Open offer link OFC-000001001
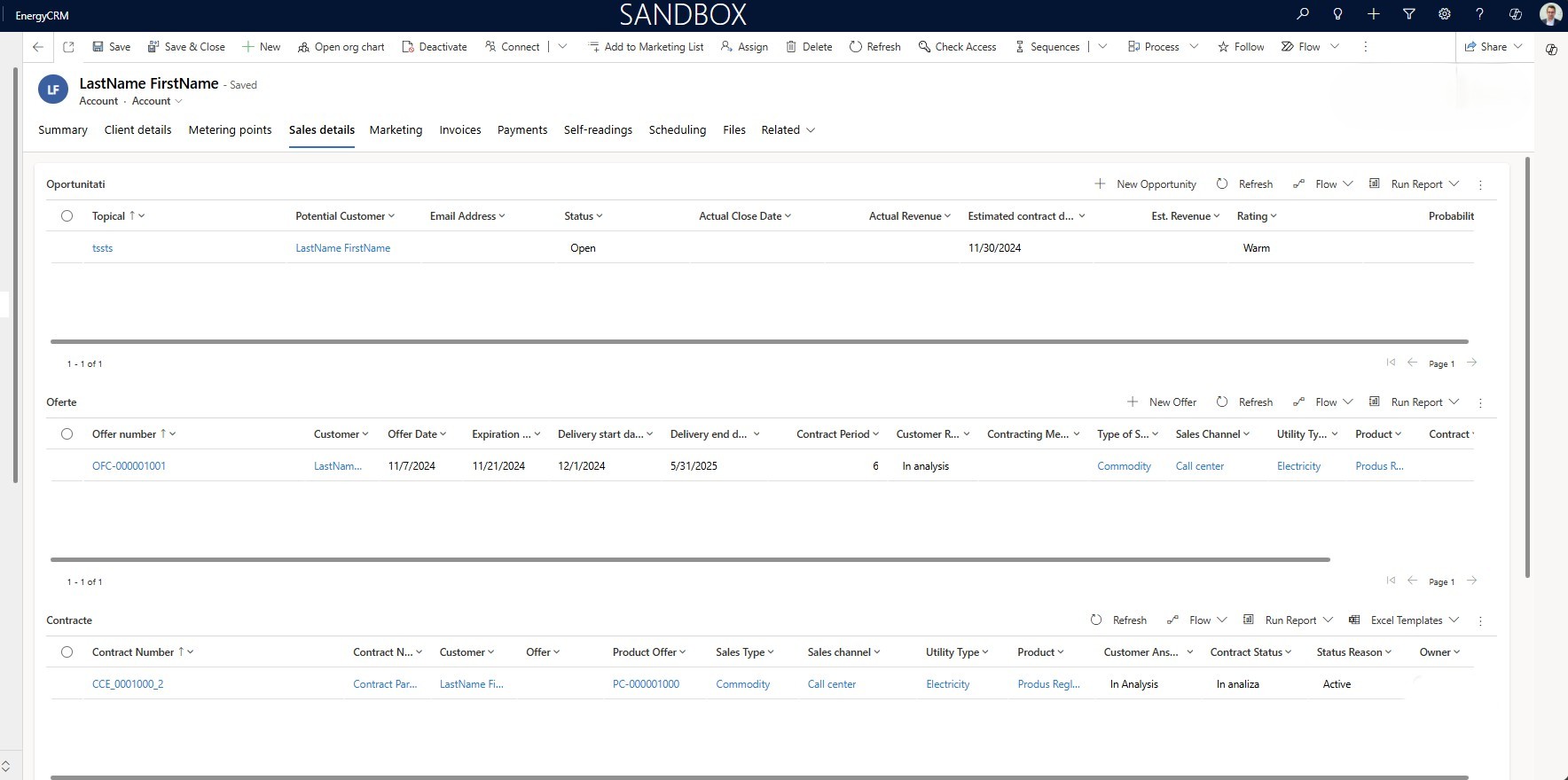The width and height of the screenshot is (1568, 780). [129, 466]
